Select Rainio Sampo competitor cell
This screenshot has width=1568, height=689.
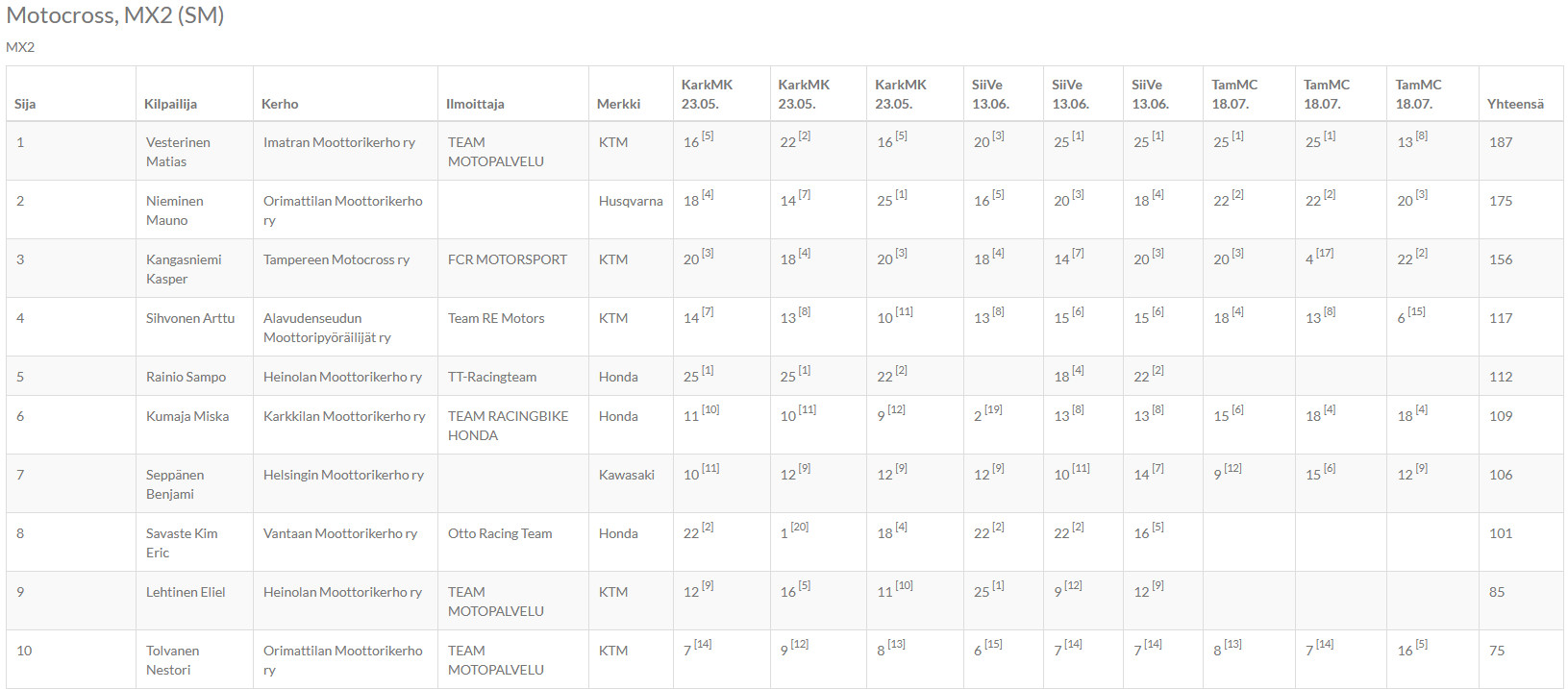[186, 377]
